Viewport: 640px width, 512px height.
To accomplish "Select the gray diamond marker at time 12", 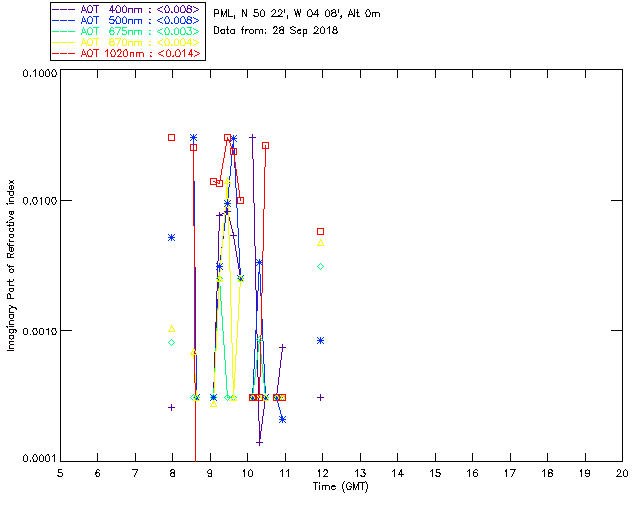I will pyautogui.click(x=321, y=266).
